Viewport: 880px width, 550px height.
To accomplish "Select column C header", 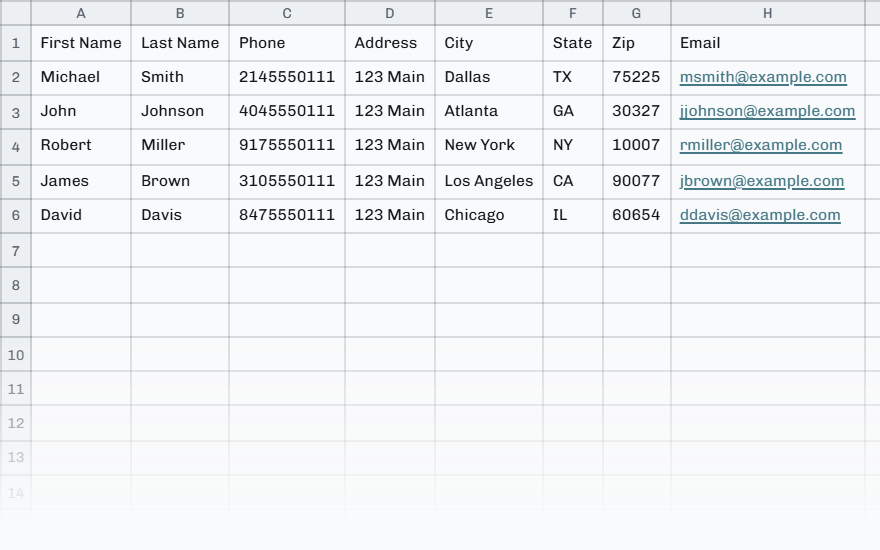I will tap(287, 13).
